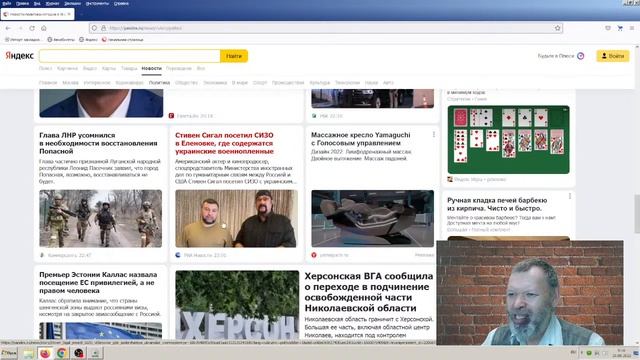Click the soldiers photo thumbnail

point(100,218)
